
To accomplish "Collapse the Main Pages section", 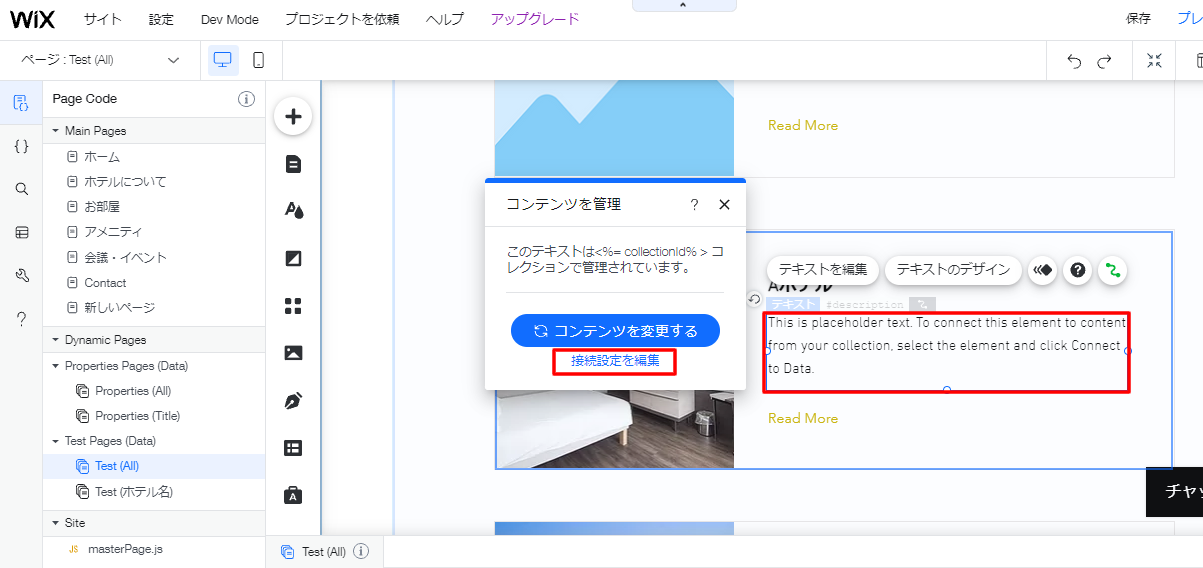I will (57, 131).
